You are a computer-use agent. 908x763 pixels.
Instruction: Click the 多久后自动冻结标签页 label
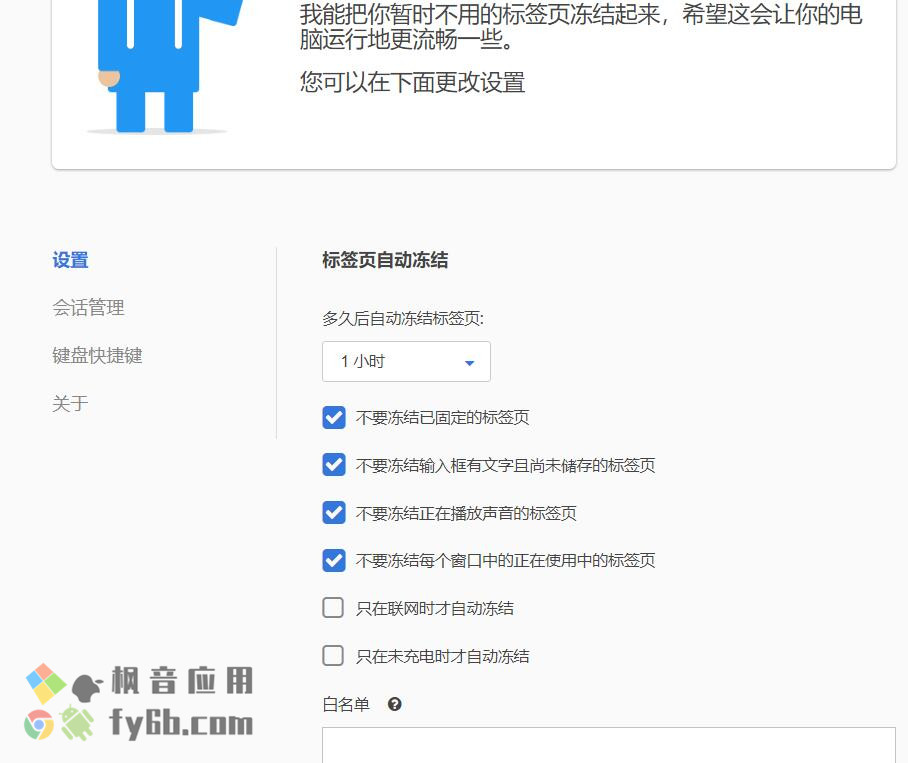tap(403, 318)
